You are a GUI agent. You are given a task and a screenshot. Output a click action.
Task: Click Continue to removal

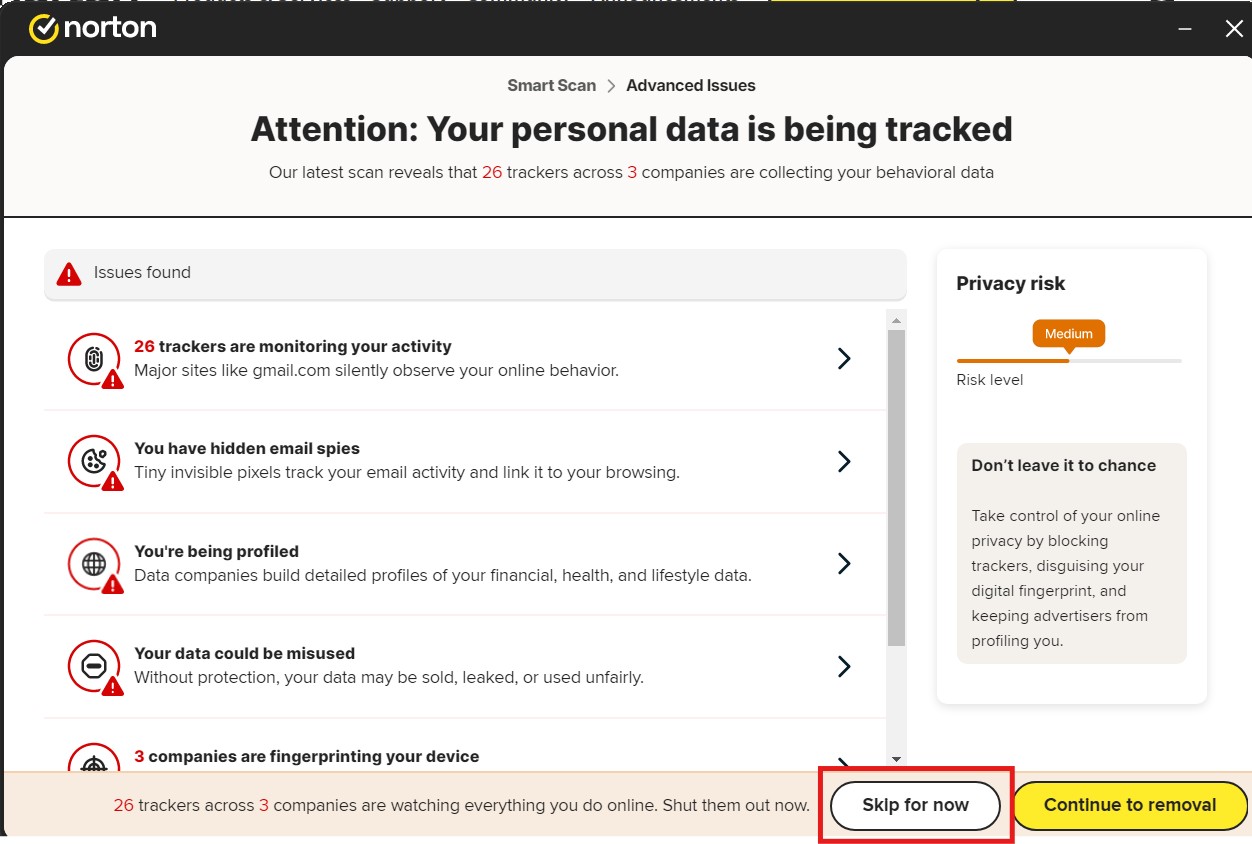(x=1130, y=806)
